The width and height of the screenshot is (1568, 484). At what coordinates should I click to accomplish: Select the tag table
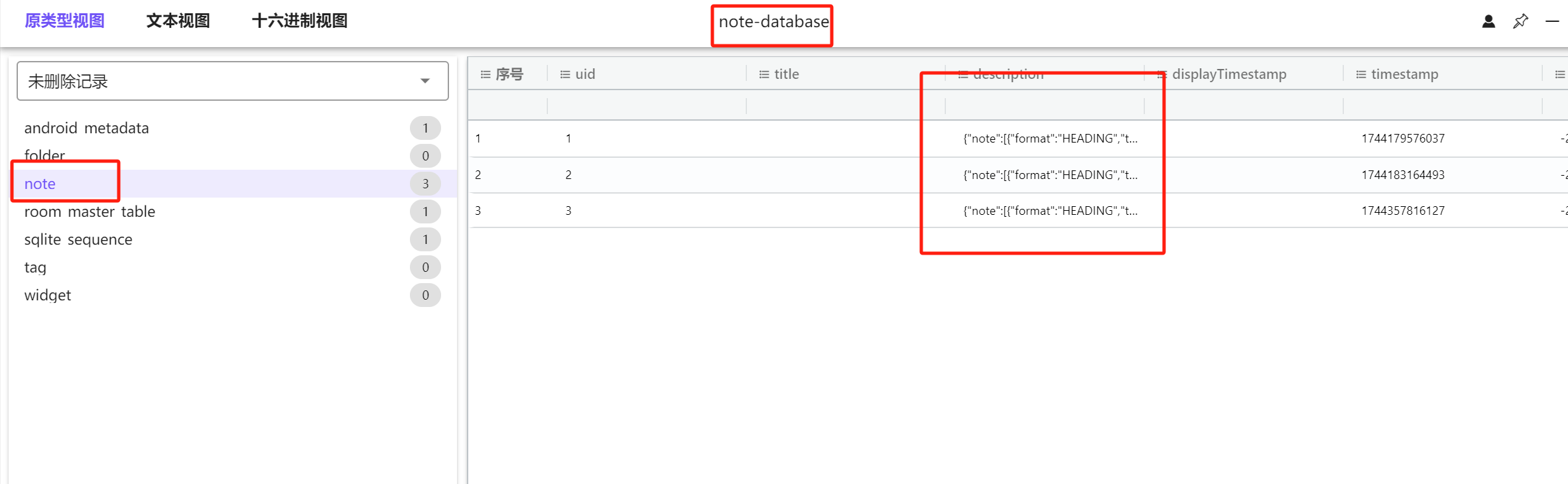coord(36,267)
